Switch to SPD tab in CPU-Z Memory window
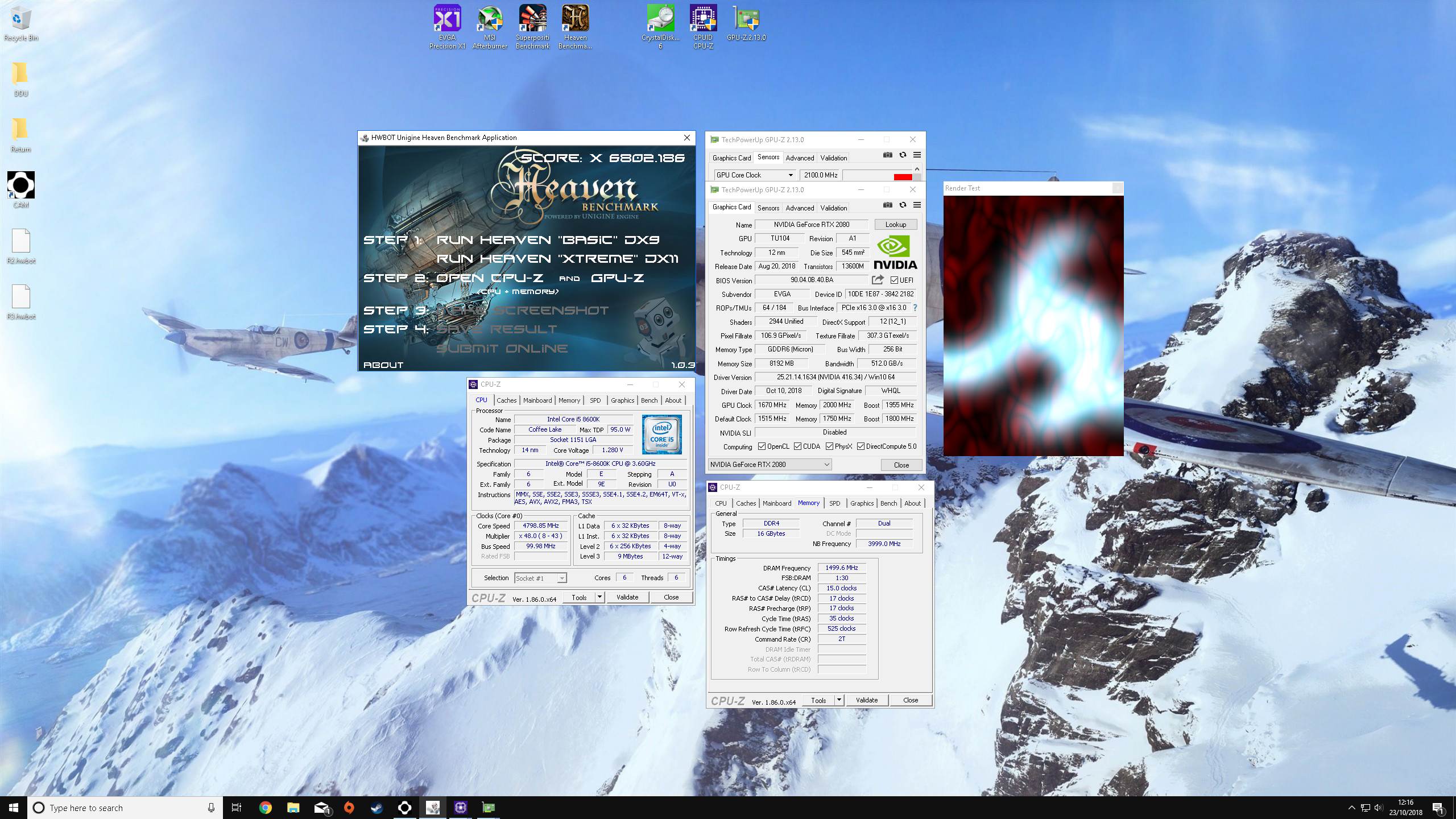This screenshot has width=1456, height=819. [834, 503]
